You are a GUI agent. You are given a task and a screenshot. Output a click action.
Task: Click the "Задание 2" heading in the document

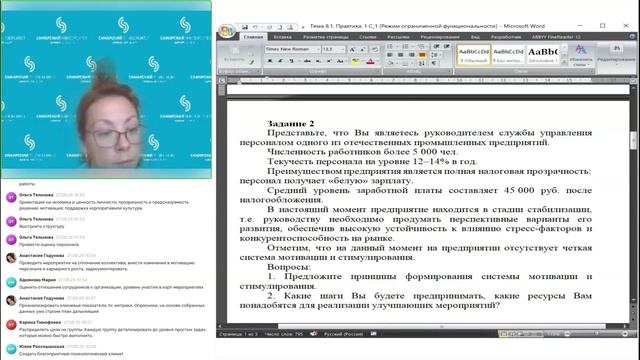pos(291,123)
